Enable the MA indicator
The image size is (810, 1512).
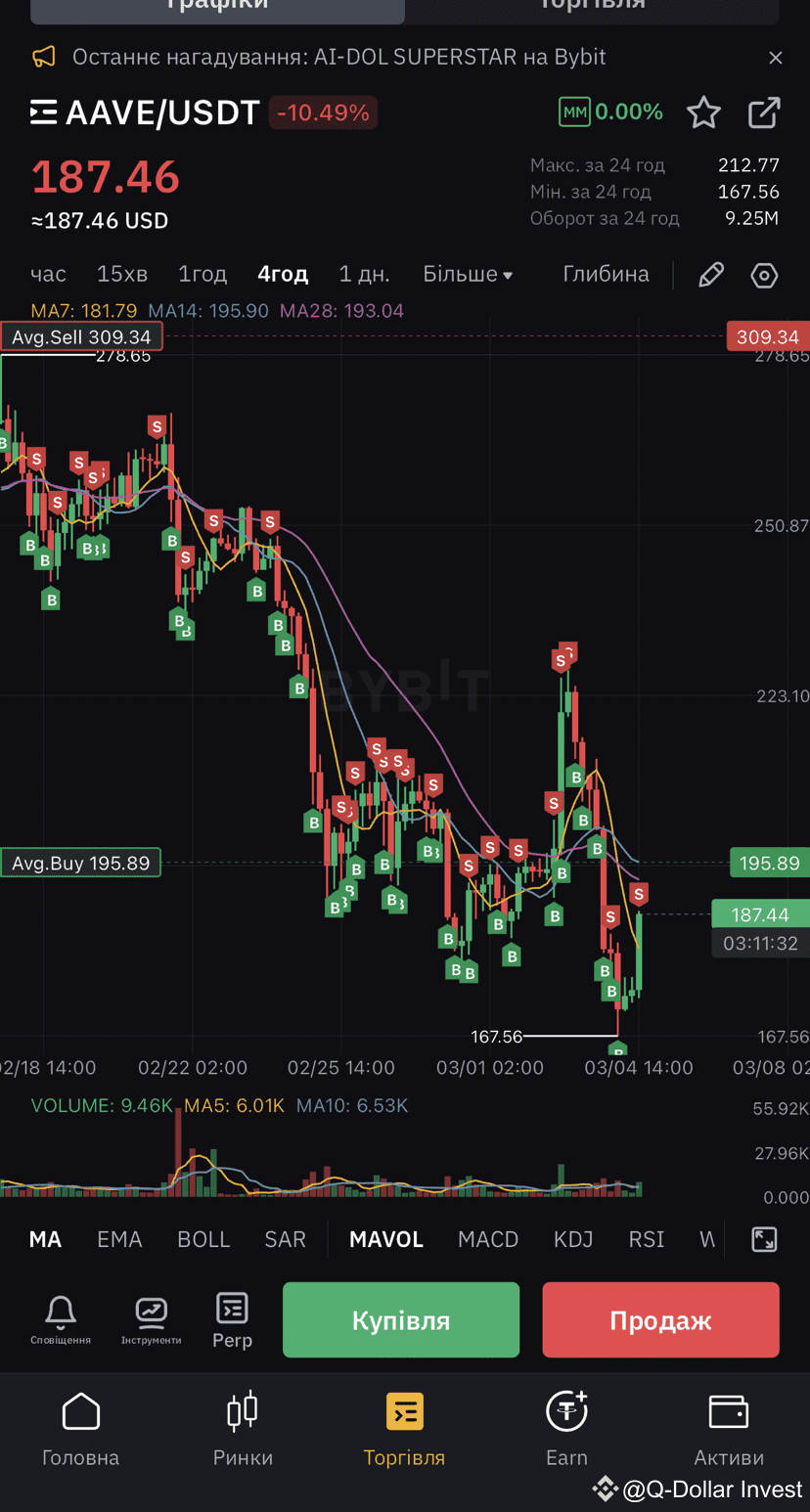[45, 1239]
